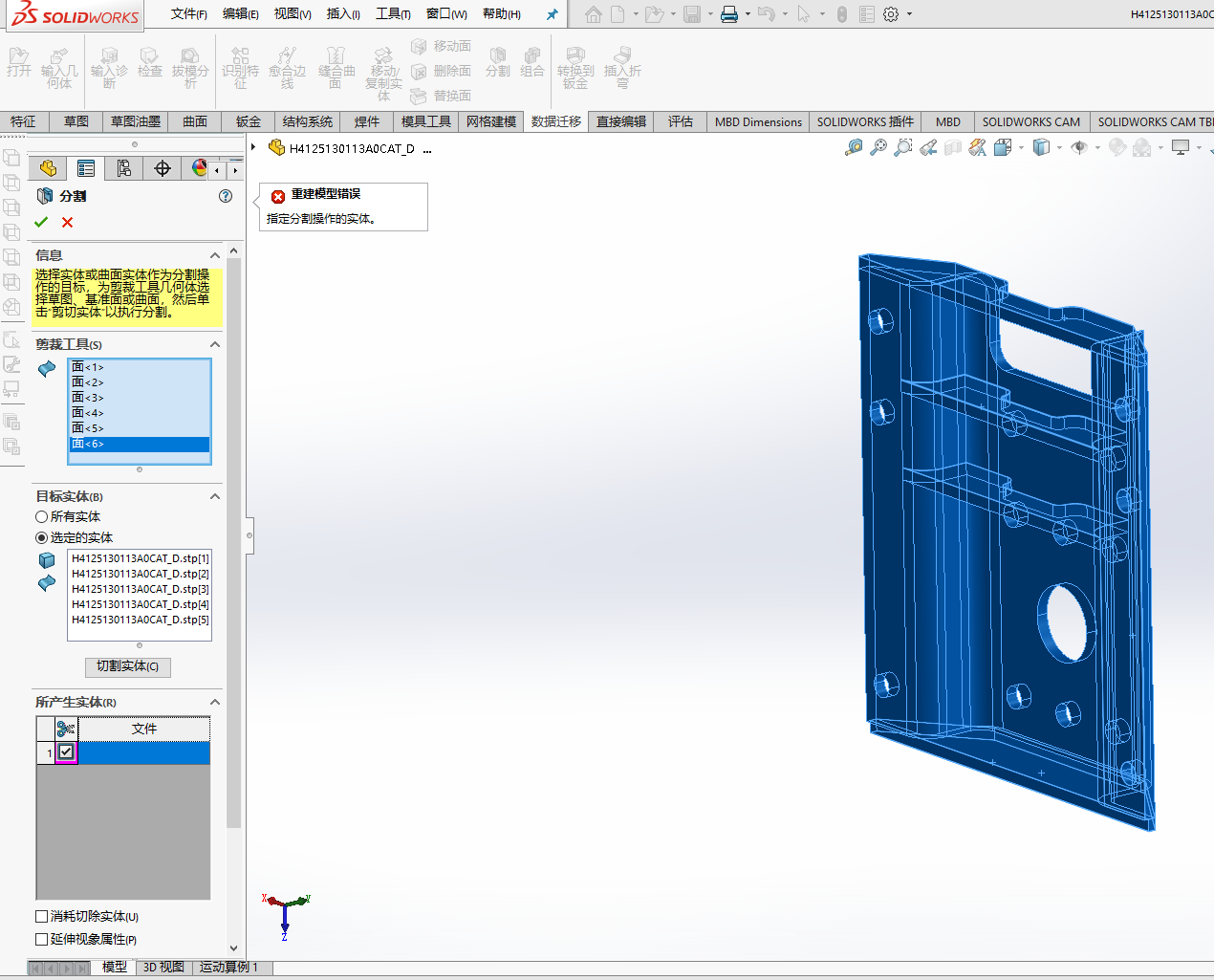Open the Options gear icon

891,14
